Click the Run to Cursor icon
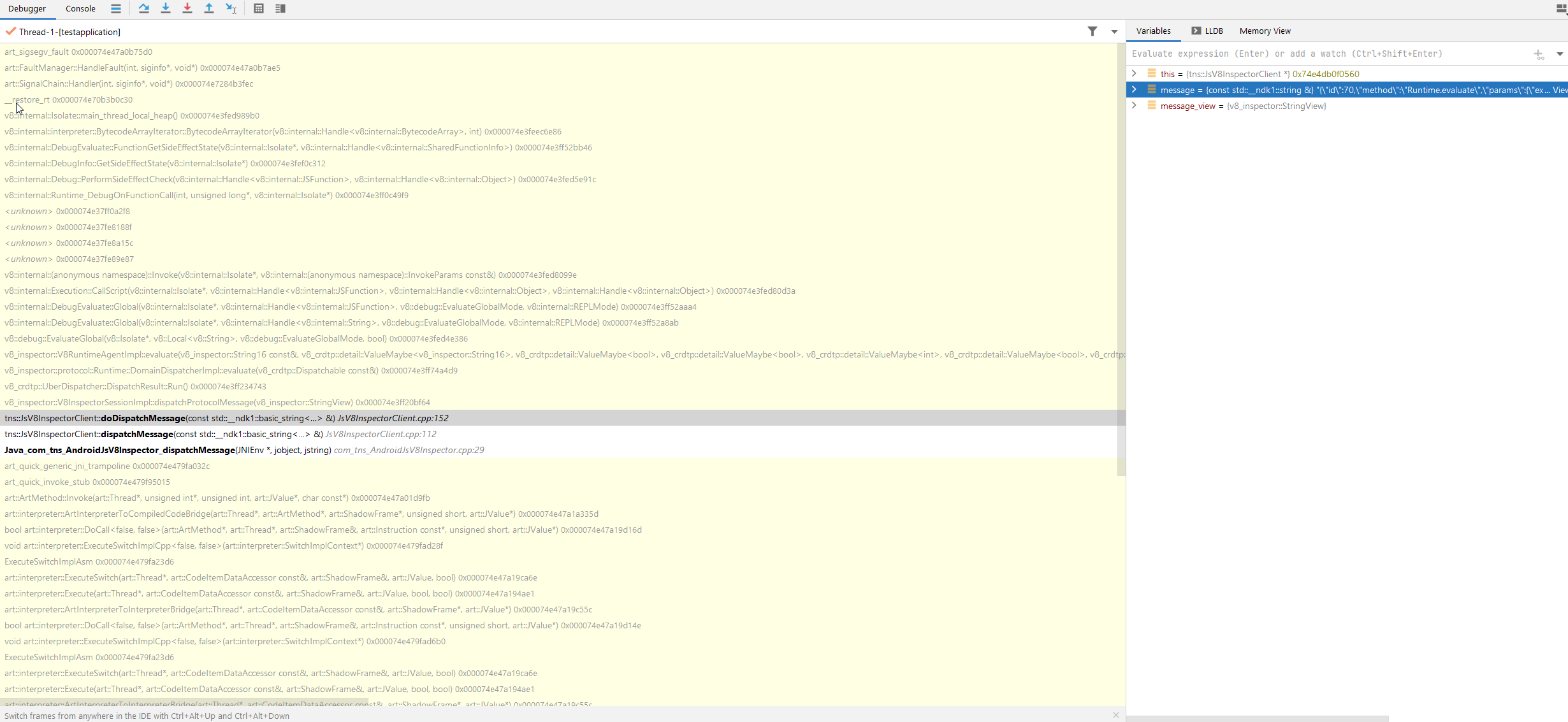 (231, 8)
